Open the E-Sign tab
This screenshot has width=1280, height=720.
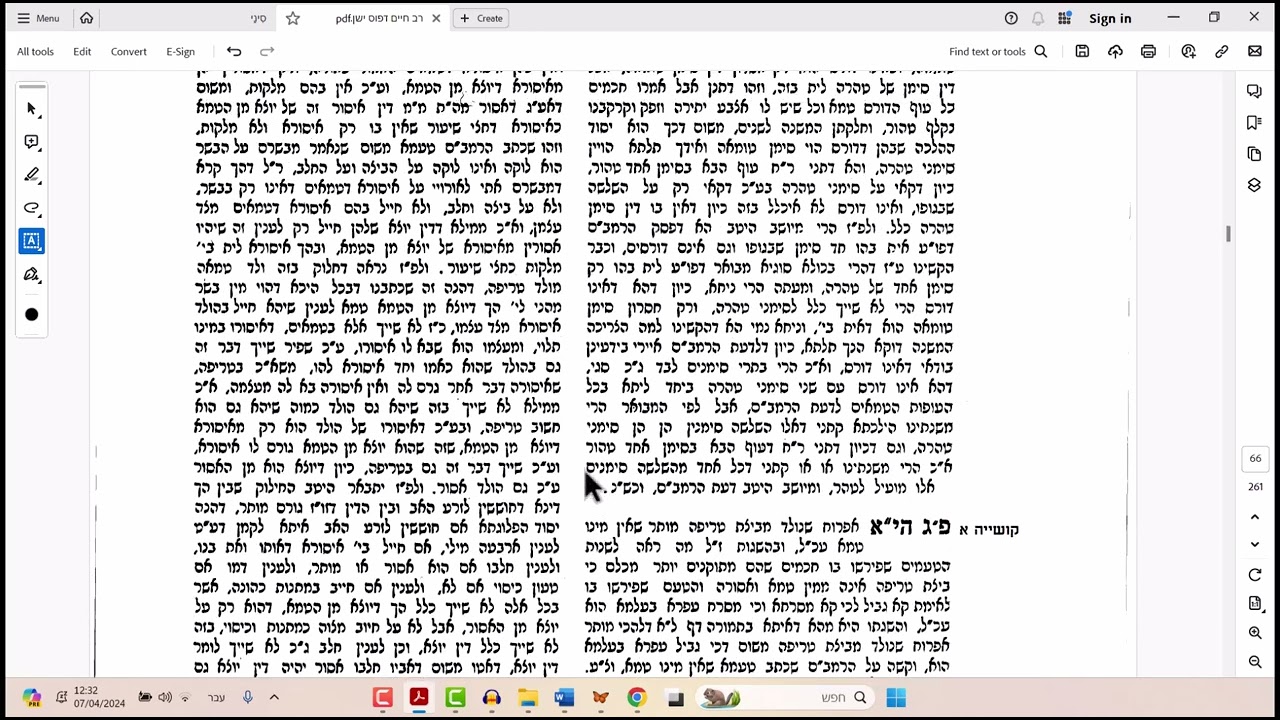[x=180, y=51]
